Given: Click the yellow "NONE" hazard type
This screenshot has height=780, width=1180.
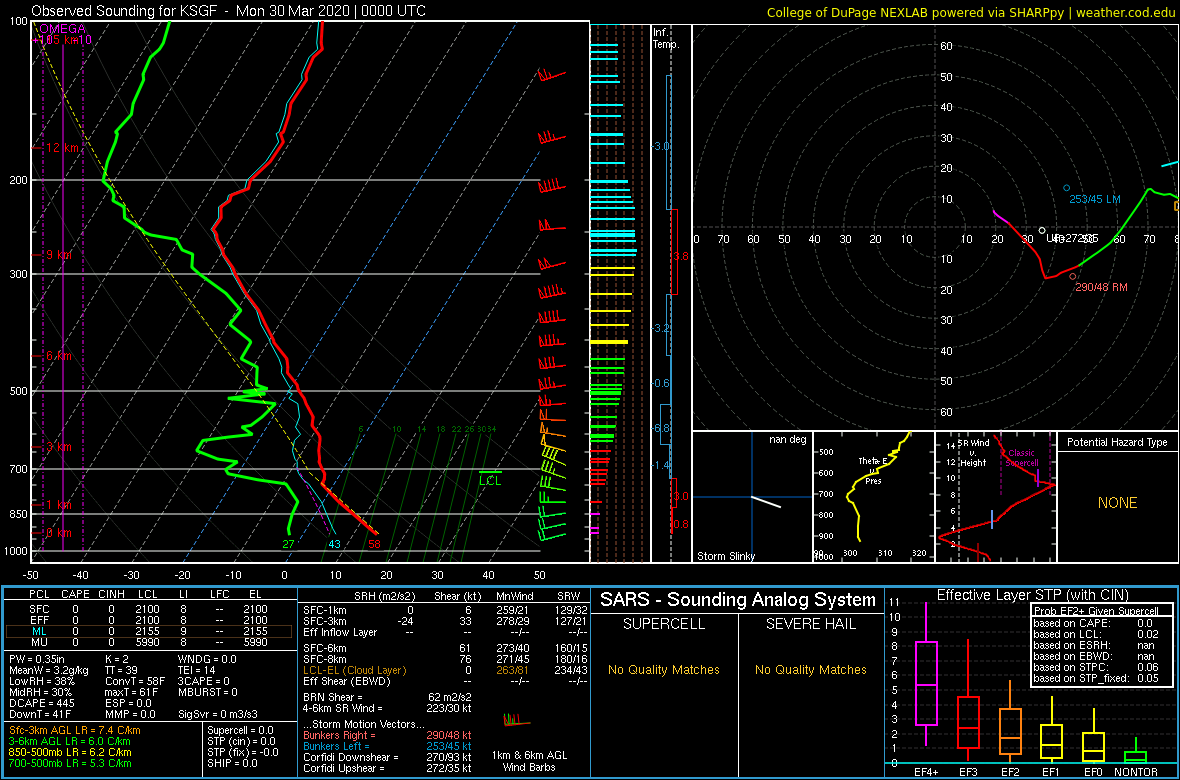Looking at the screenshot, I should (x=1117, y=503).
